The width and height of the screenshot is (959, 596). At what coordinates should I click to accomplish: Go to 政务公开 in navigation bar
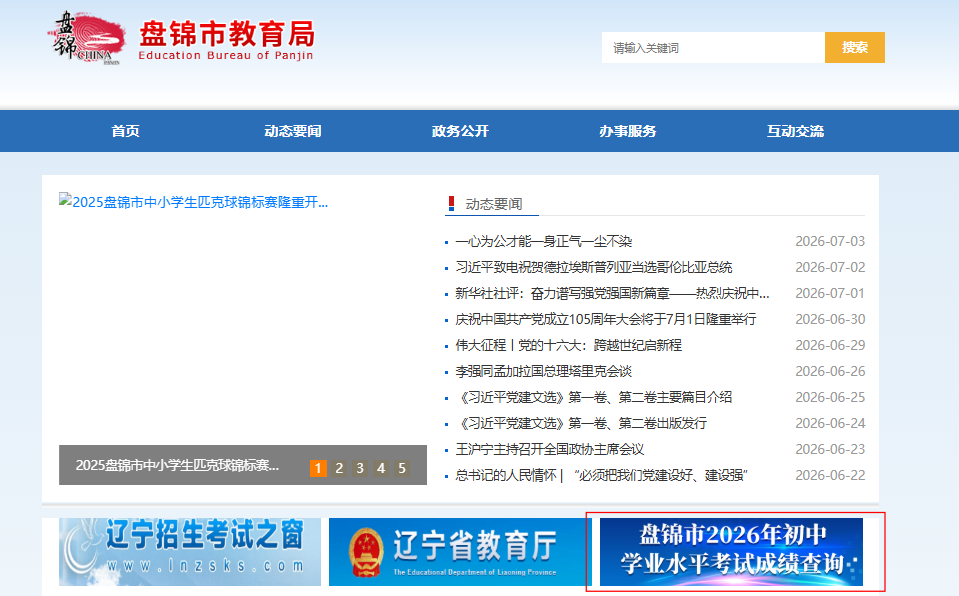click(x=461, y=131)
